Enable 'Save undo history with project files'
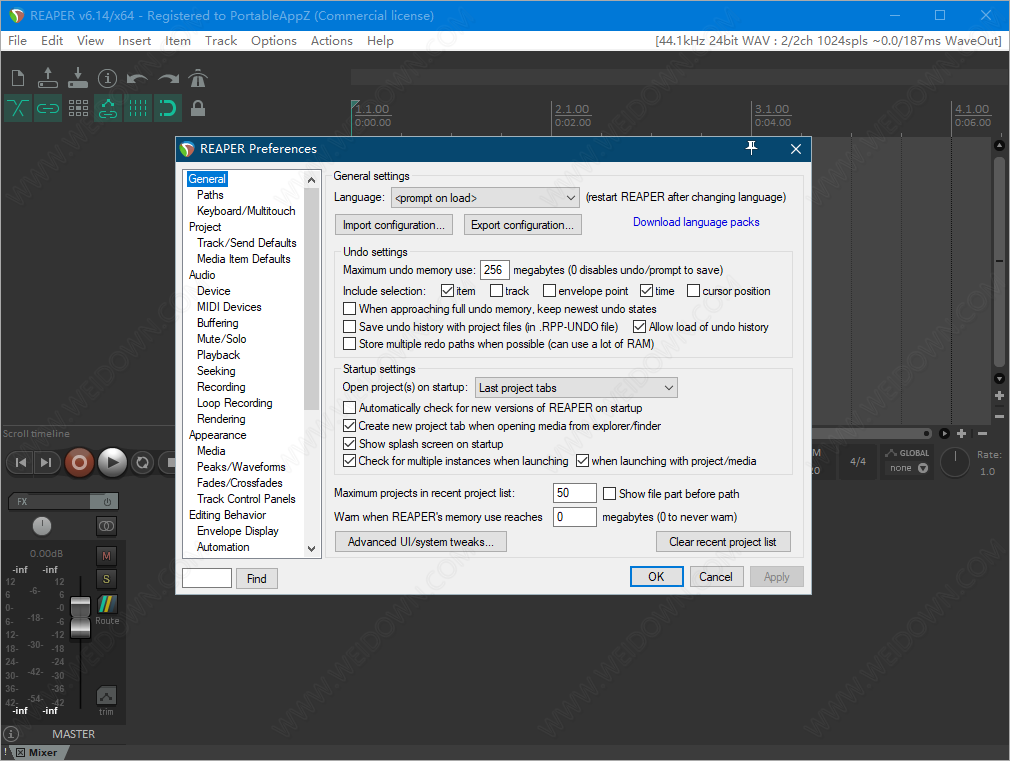The width and height of the screenshot is (1010, 761). [x=350, y=327]
